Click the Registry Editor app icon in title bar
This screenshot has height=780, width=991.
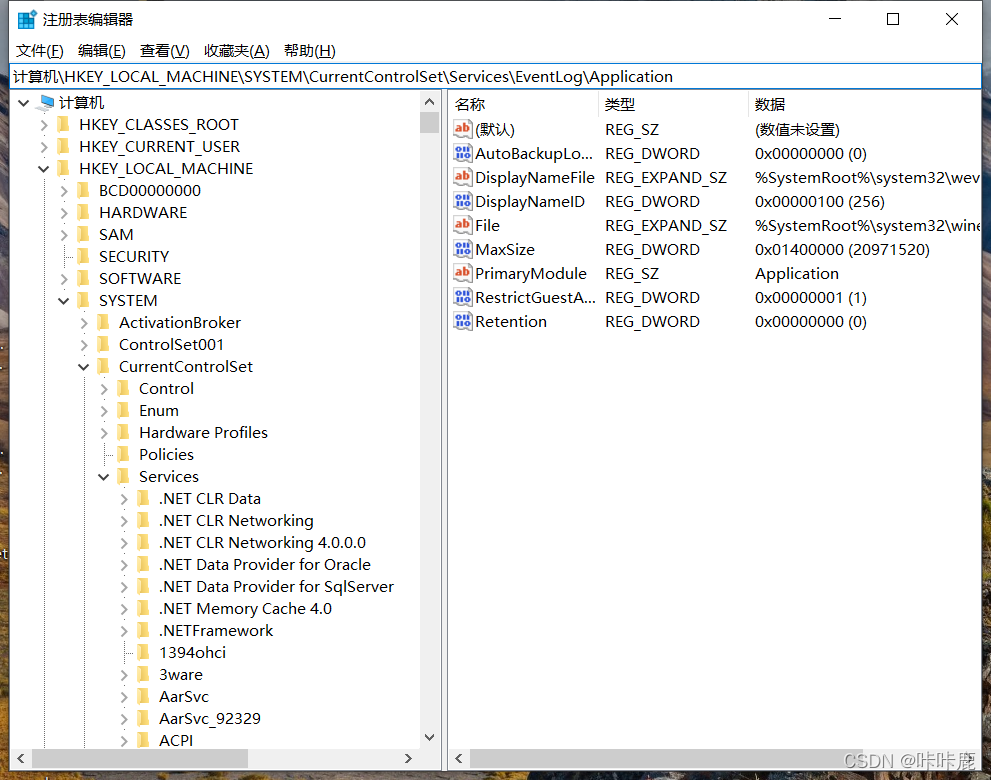[x=27, y=20]
